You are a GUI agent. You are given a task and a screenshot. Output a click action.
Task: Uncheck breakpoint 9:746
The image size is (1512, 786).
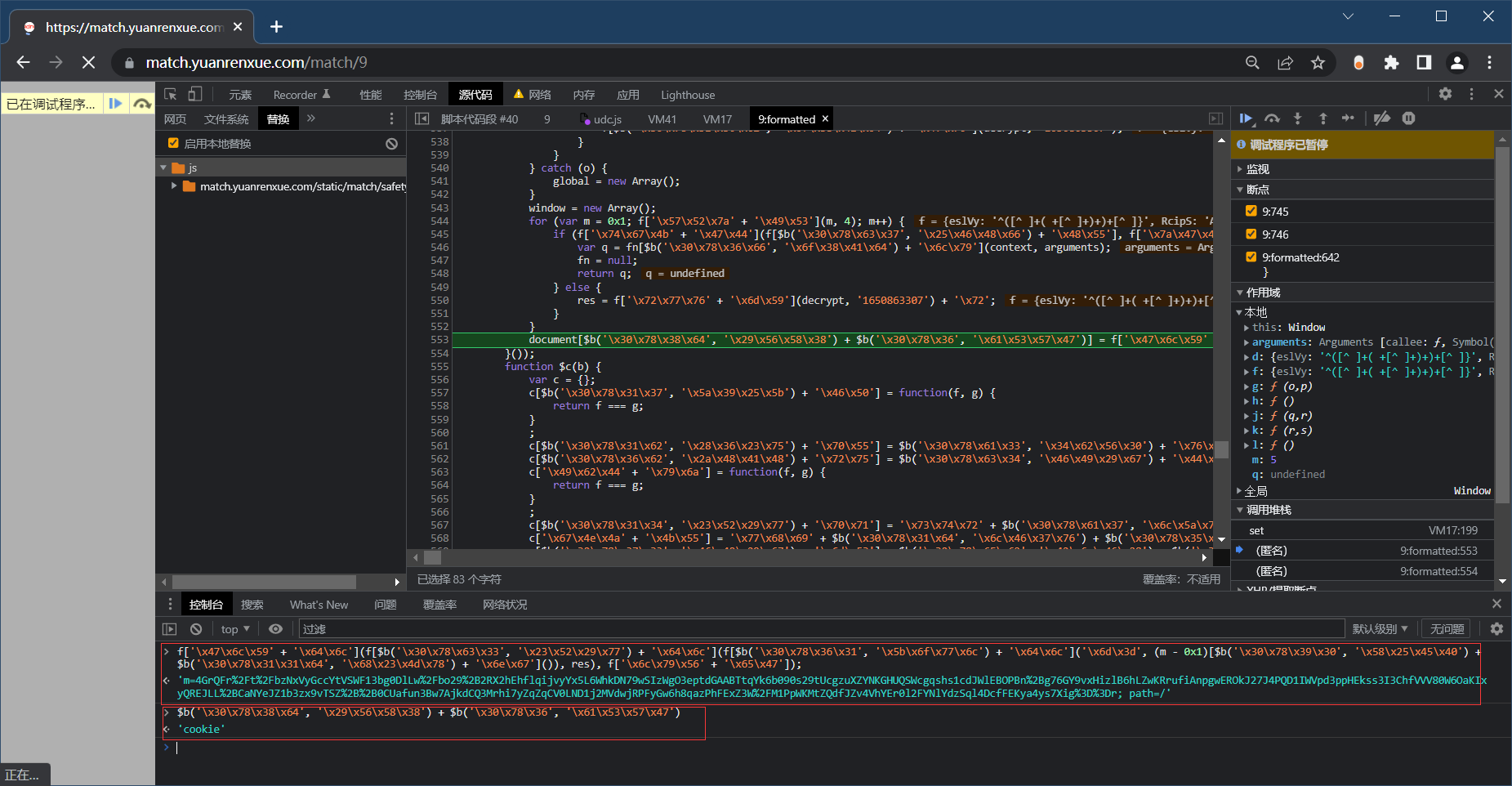[x=1251, y=234]
